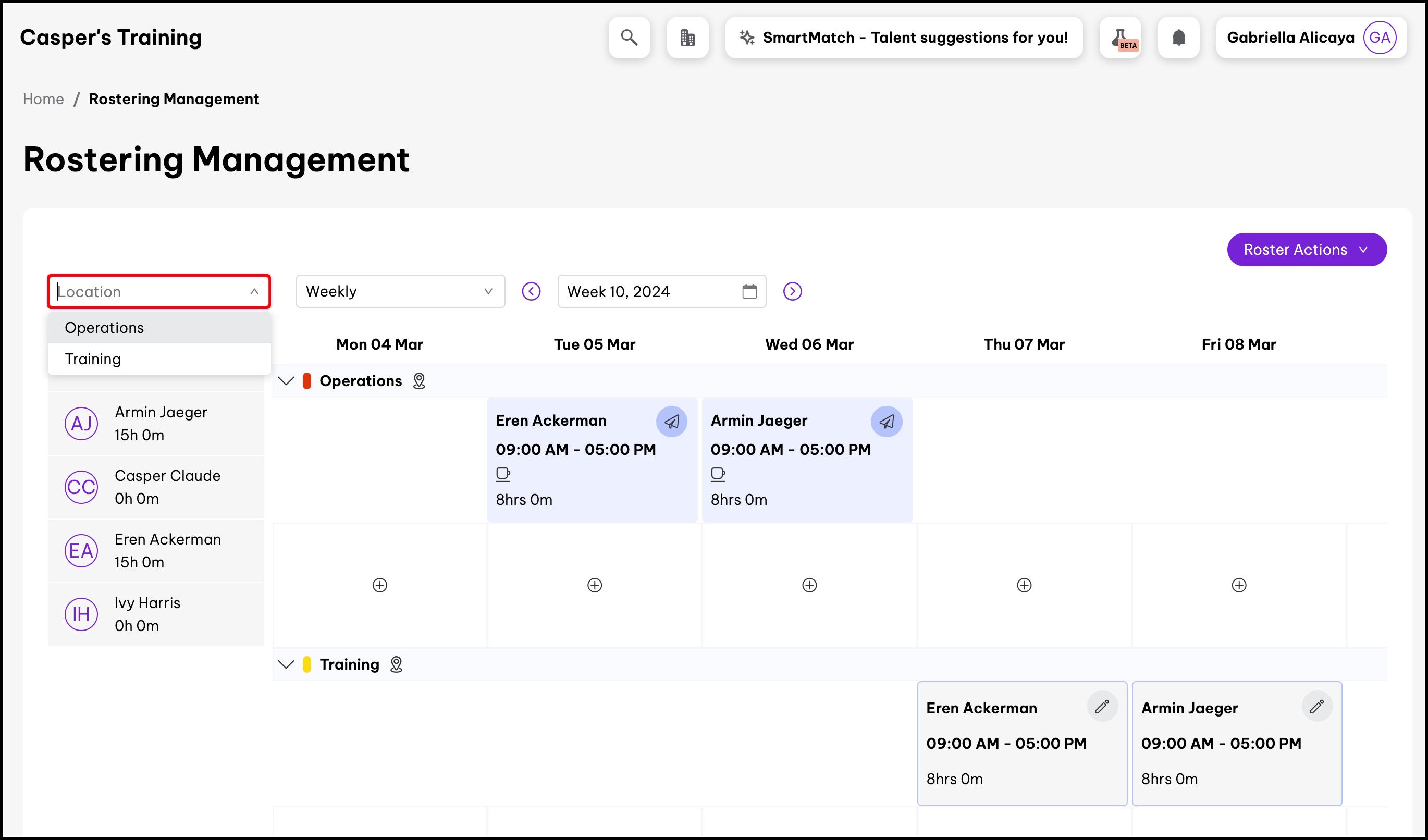Select Training from location list
The height and width of the screenshot is (840, 1428).
93,359
